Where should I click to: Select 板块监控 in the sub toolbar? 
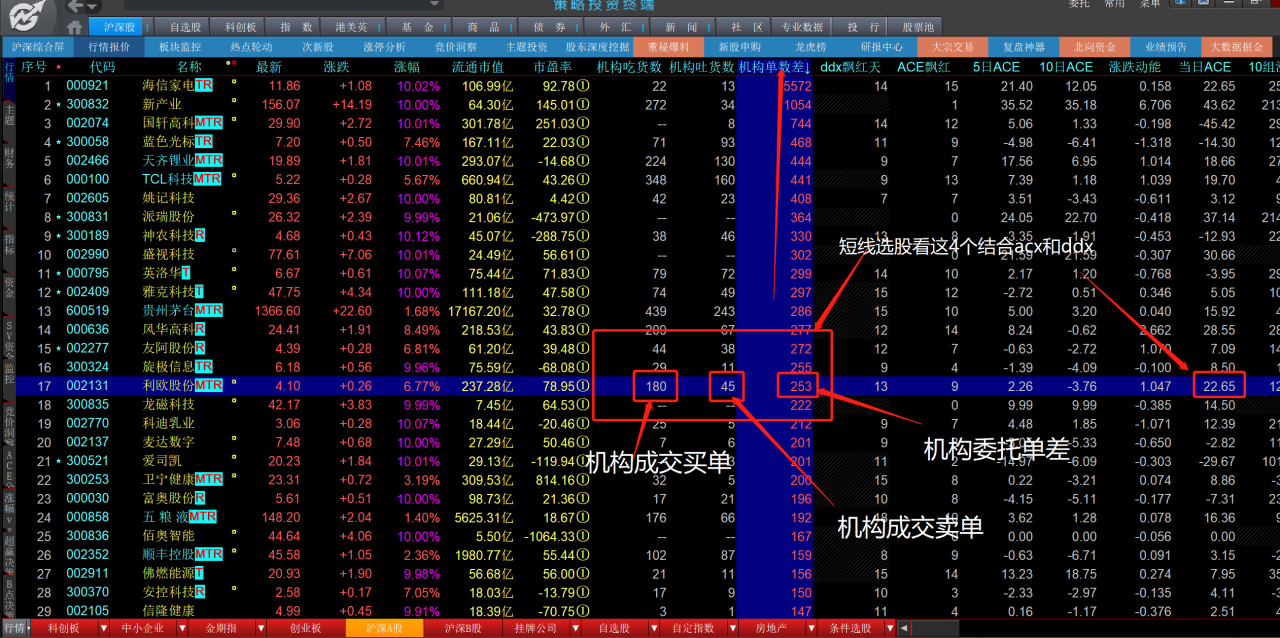(x=180, y=46)
